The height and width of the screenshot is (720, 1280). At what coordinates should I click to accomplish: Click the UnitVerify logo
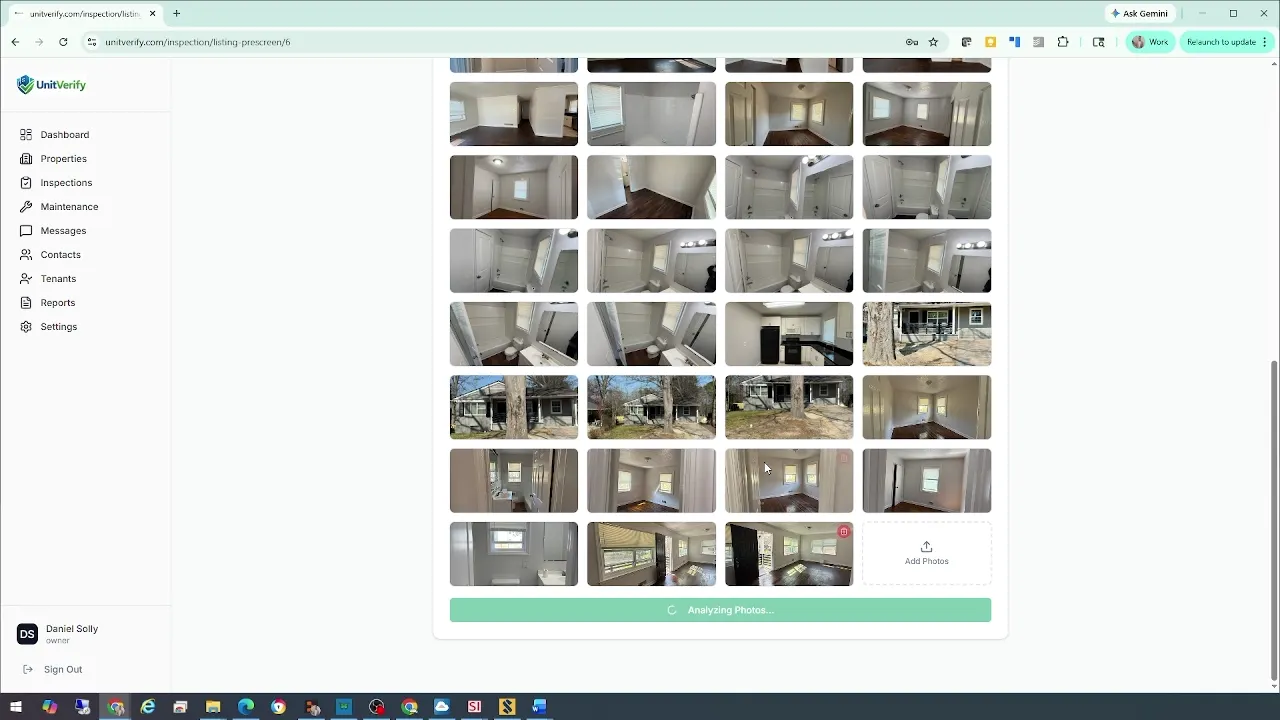(x=52, y=85)
